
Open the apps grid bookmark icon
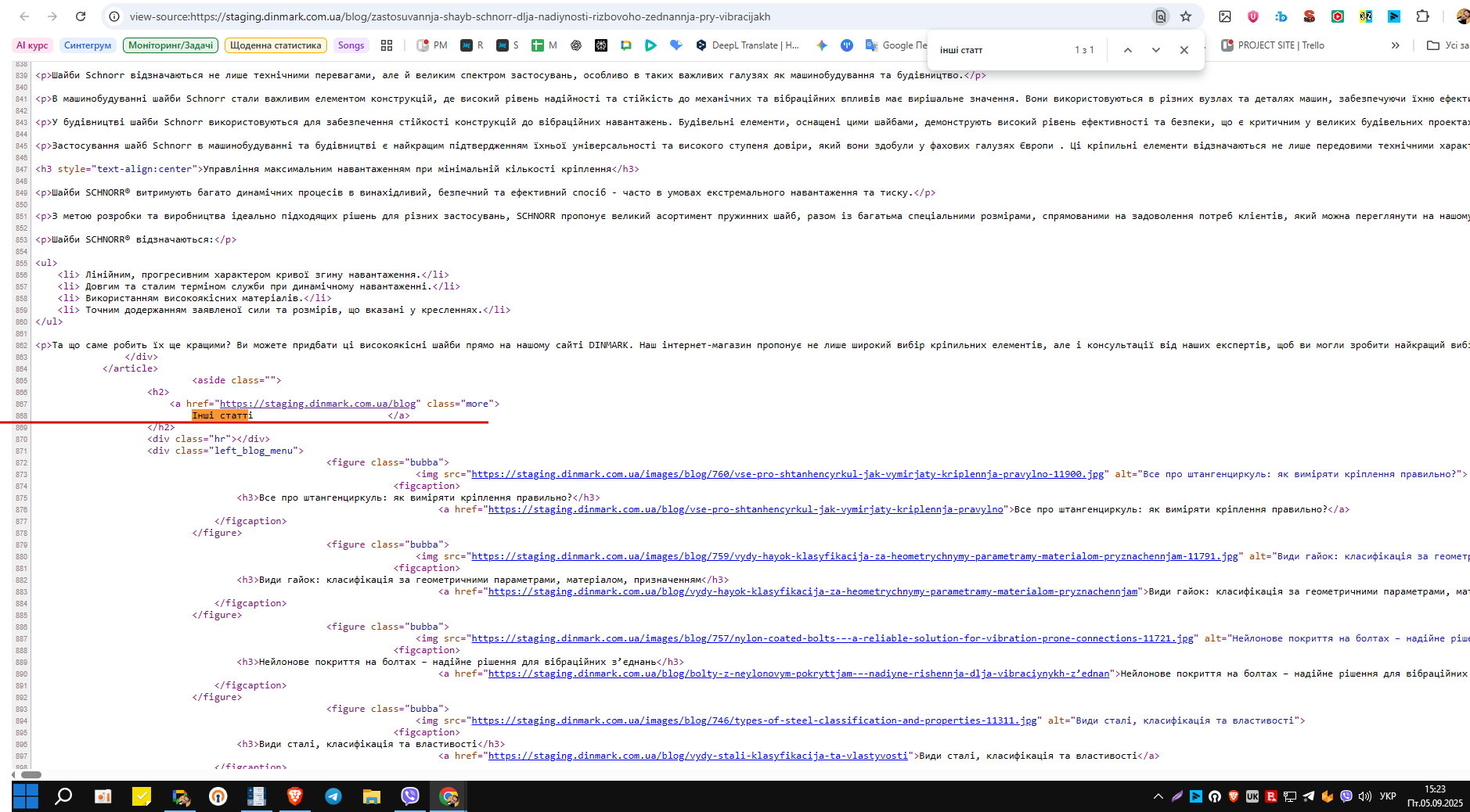(387, 45)
